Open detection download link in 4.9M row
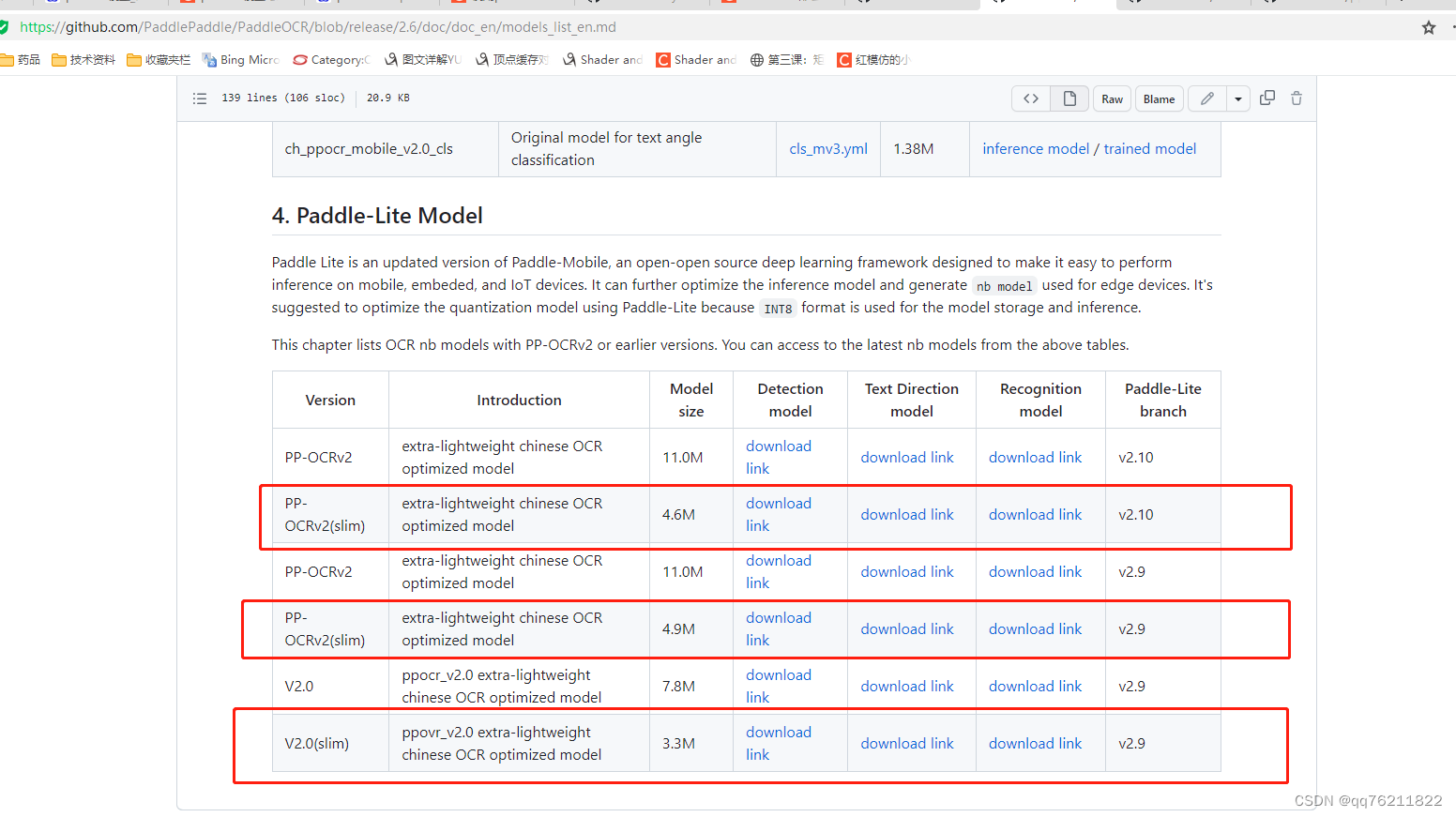The width and height of the screenshot is (1456, 817). [x=779, y=629]
